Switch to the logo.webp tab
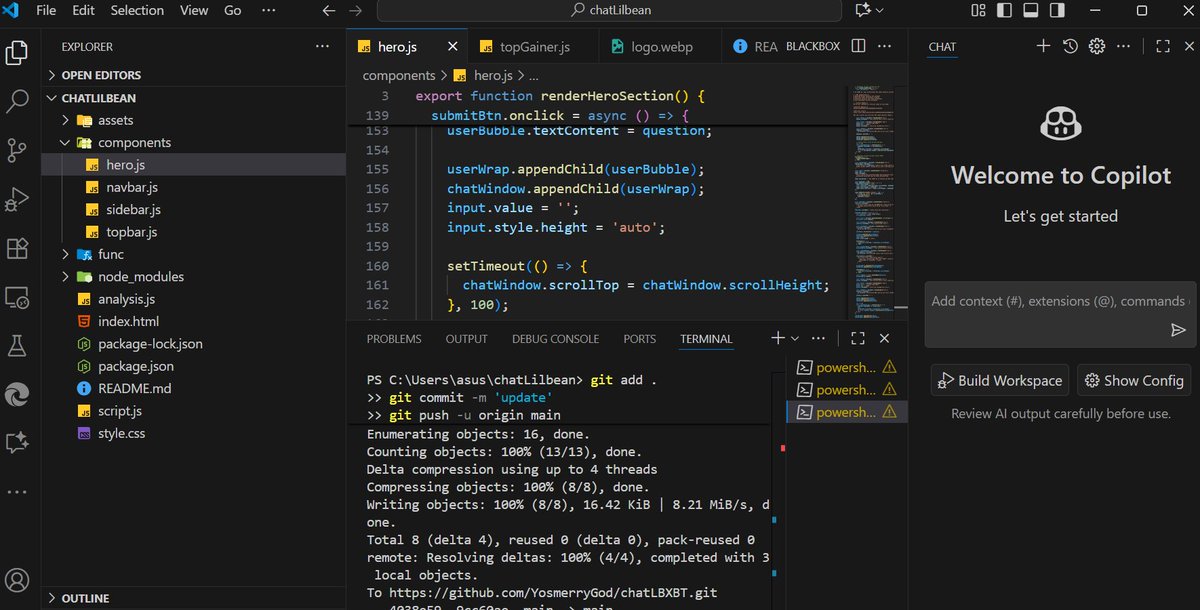 pyautogui.click(x=662, y=46)
